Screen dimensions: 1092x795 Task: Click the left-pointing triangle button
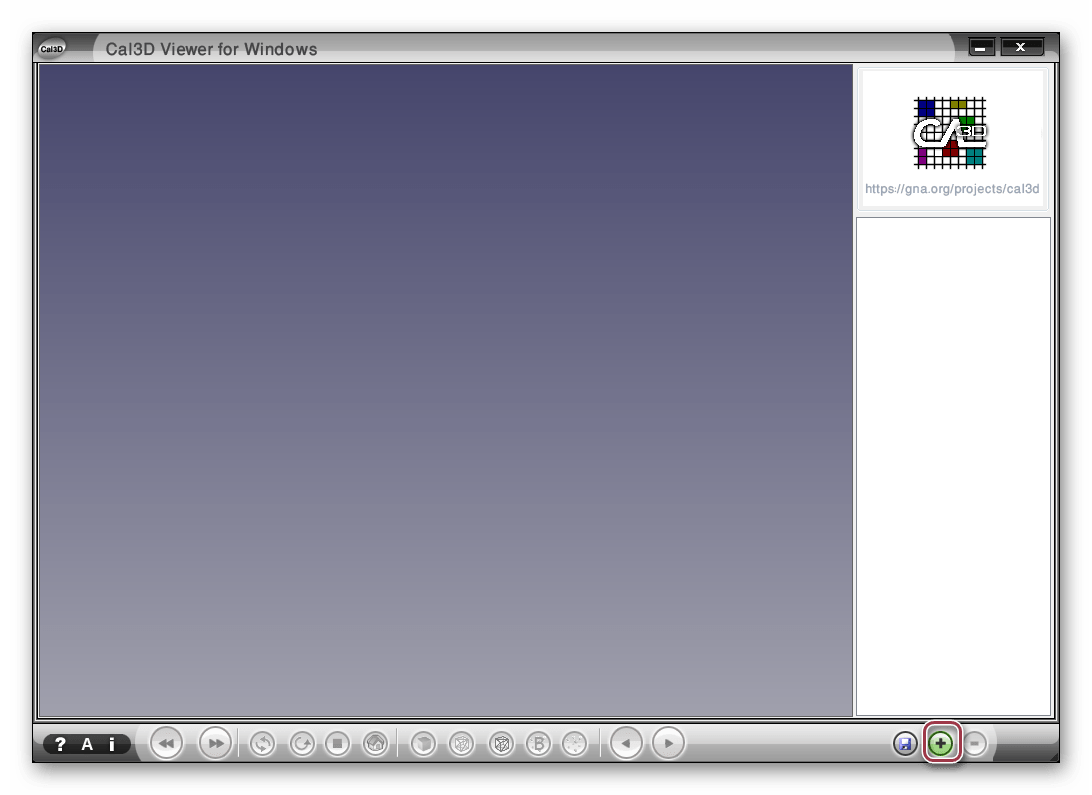[x=626, y=744]
